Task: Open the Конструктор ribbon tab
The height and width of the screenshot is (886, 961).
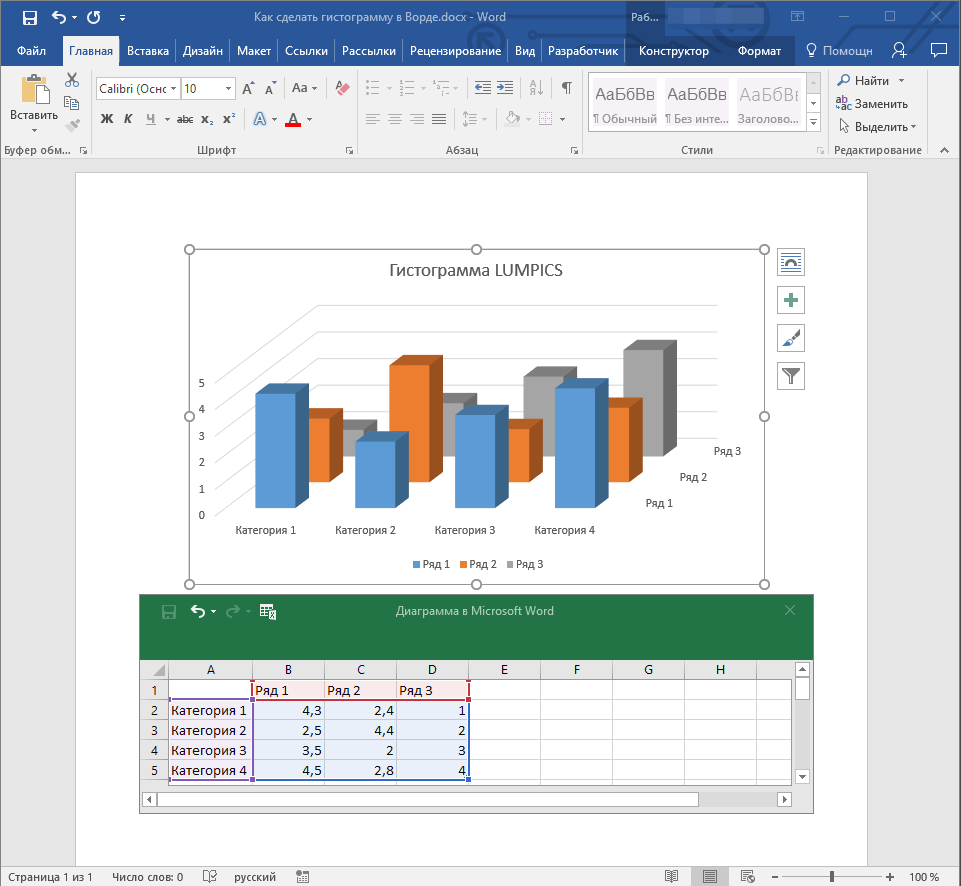Action: 673,51
